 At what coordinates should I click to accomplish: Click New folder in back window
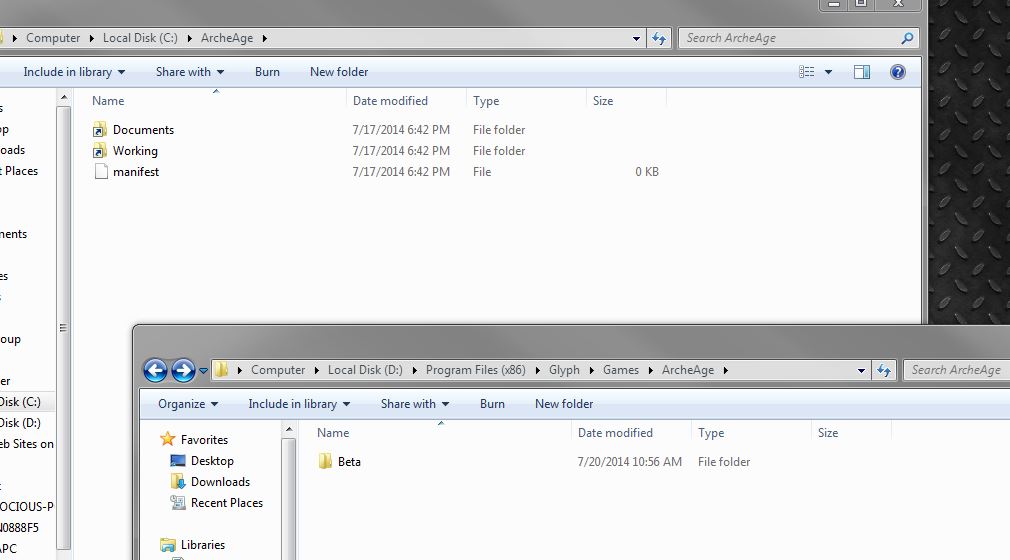pos(339,72)
